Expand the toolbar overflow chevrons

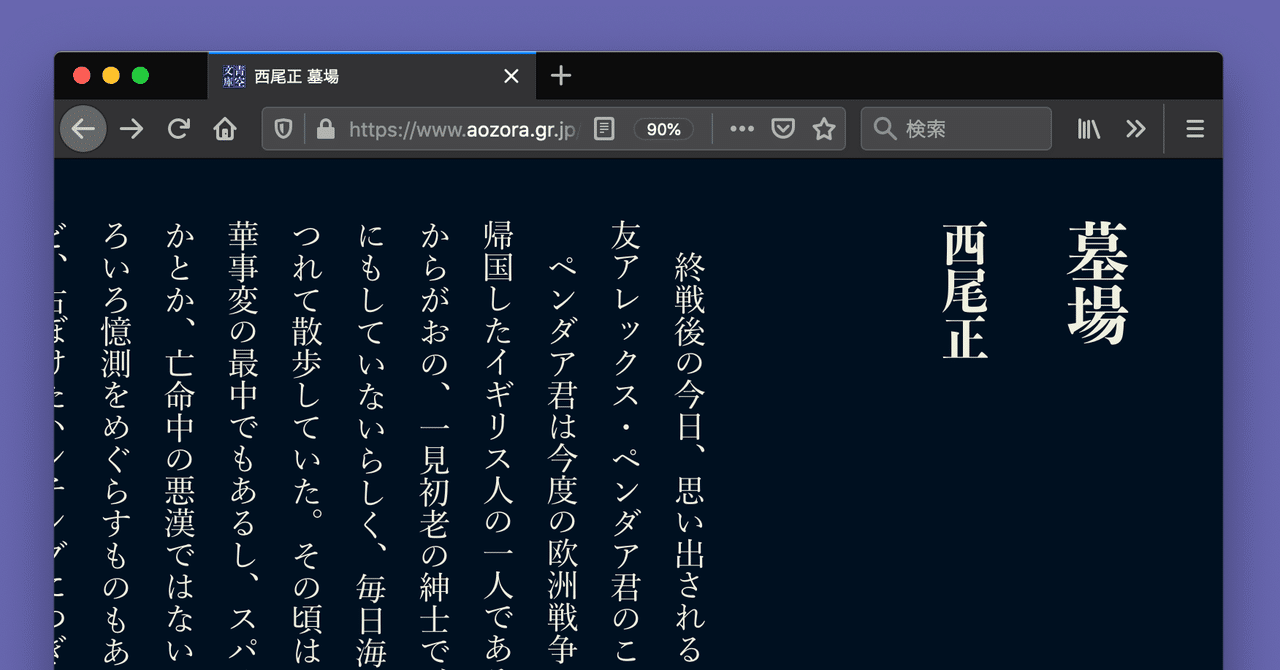point(1135,129)
